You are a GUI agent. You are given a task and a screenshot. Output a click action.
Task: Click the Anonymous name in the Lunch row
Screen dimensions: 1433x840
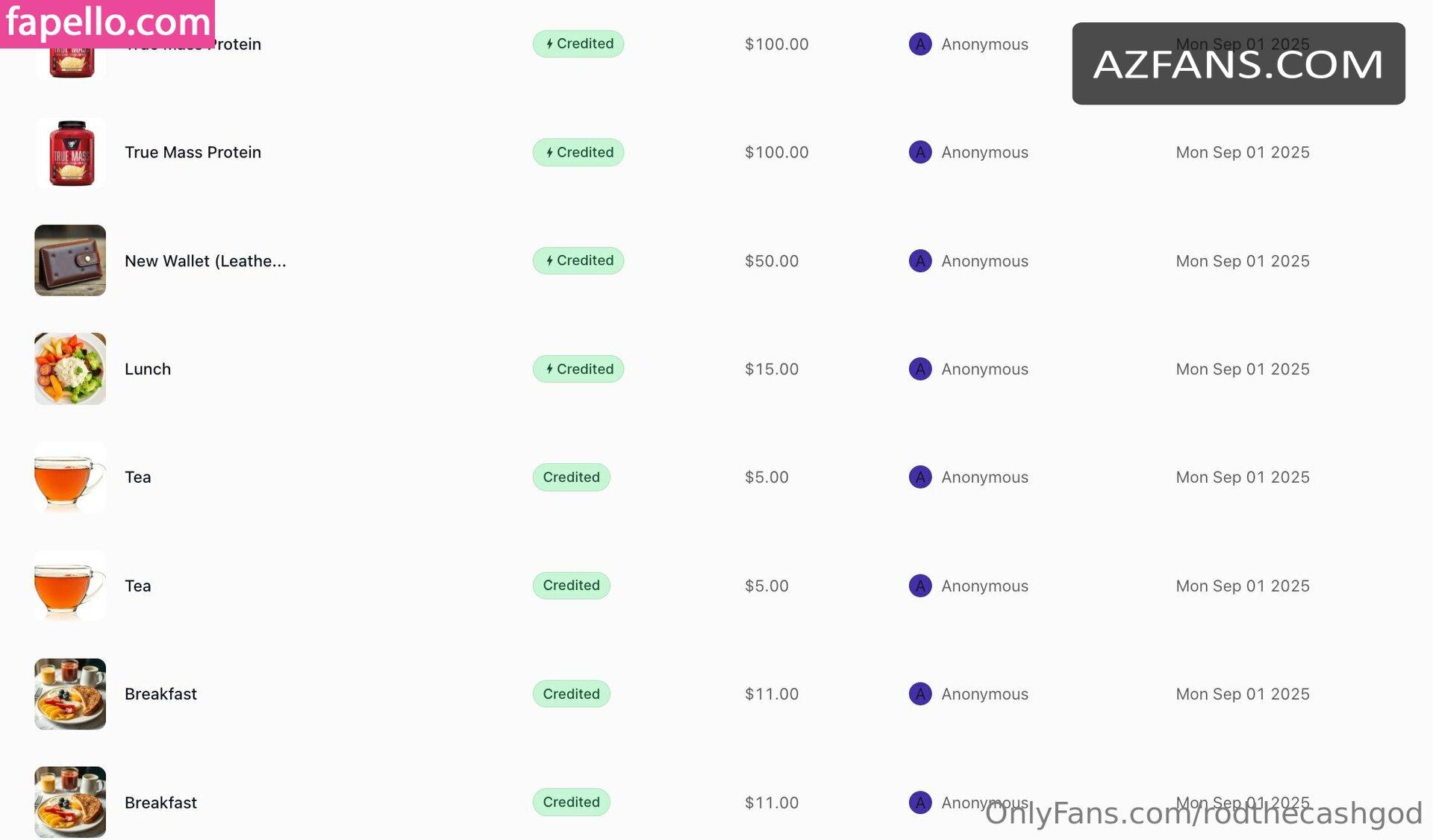click(x=984, y=369)
